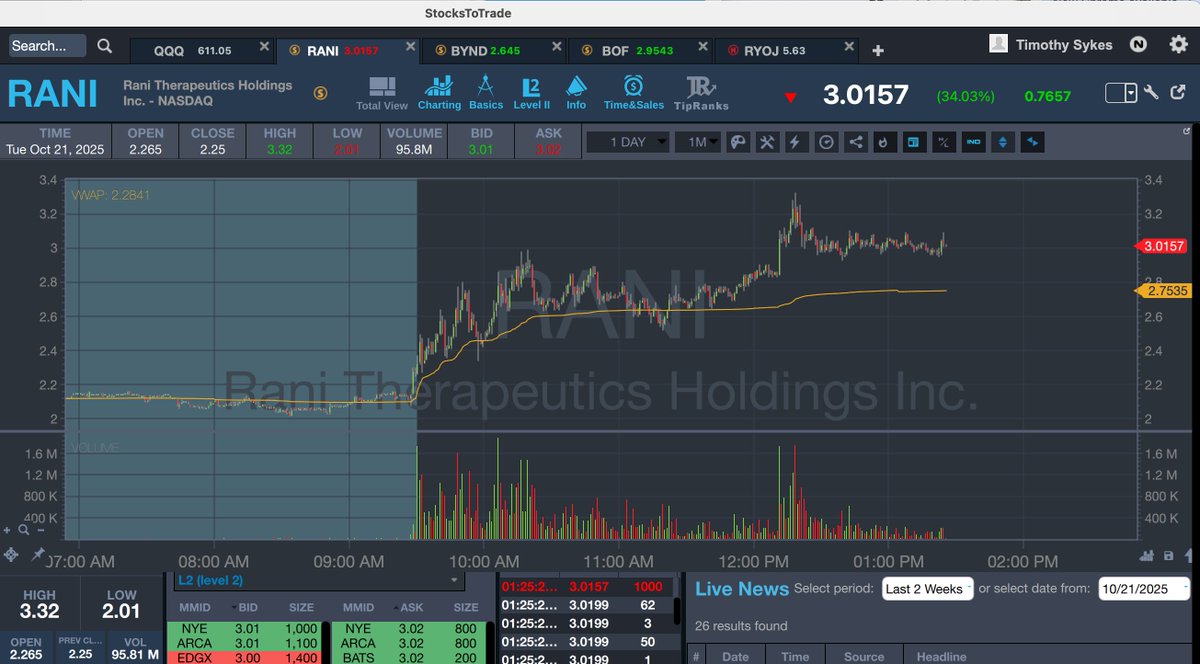Toggle the vertical arrows chart icon
This screenshot has width=1200, height=664.
1002,142
